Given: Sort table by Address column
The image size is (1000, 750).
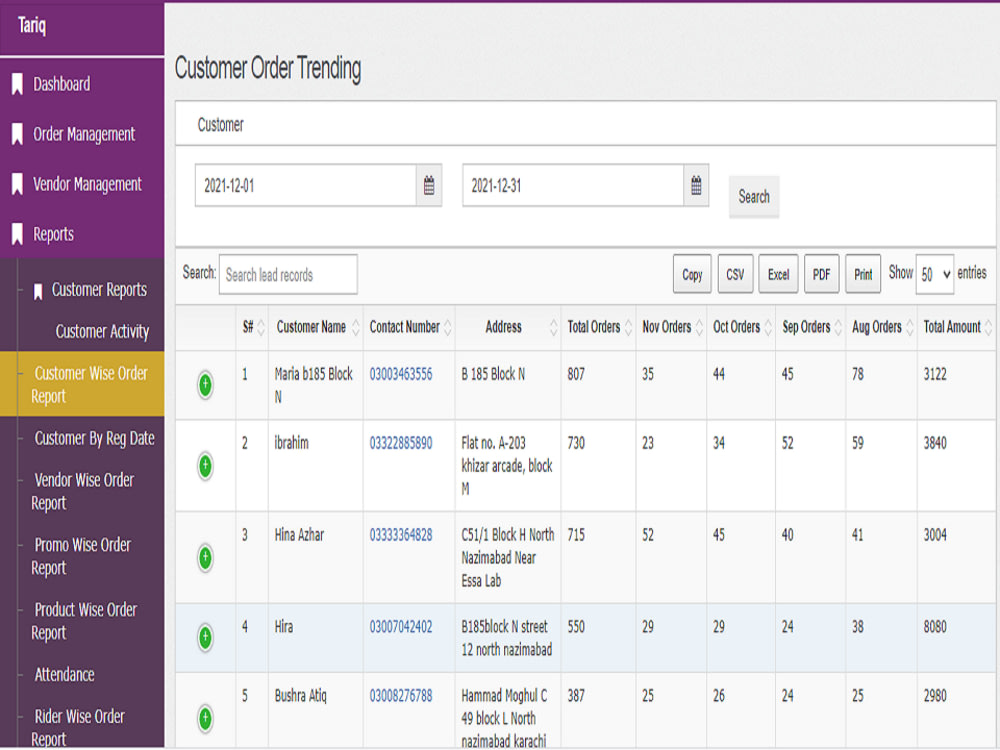Looking at the screenshot, I should tap(508, 327).
